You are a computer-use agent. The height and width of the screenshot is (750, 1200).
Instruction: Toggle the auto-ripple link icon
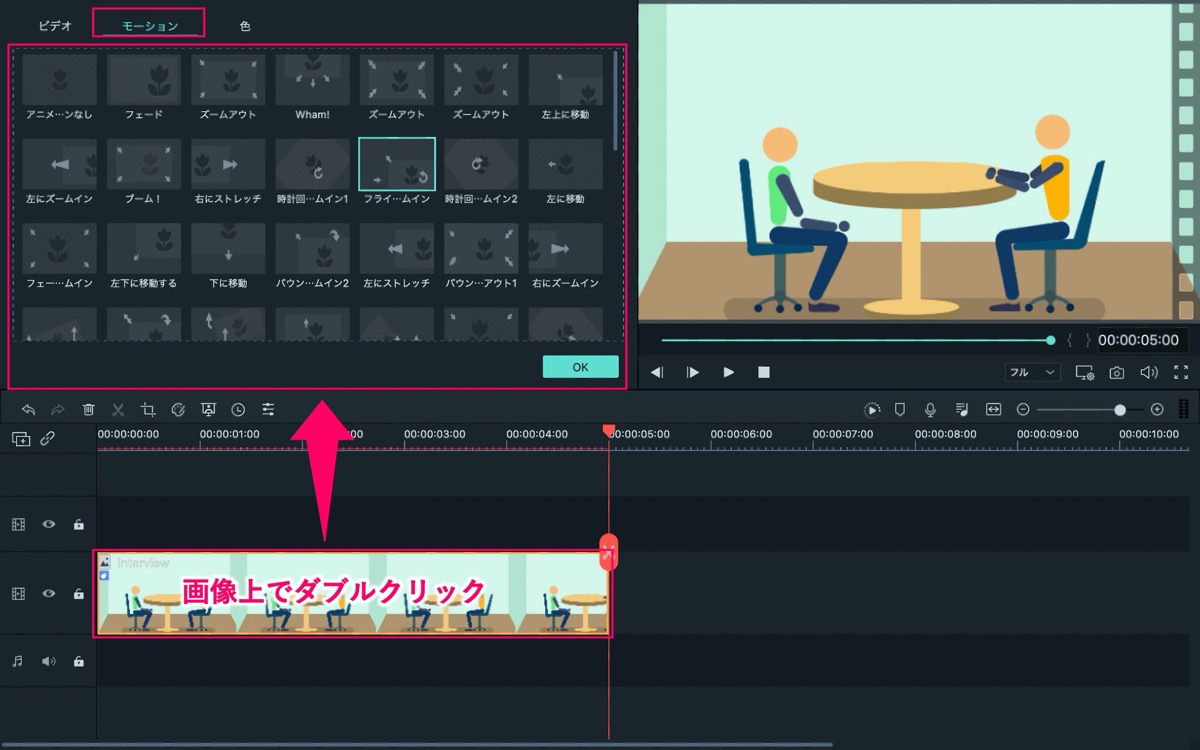[47, 438]
